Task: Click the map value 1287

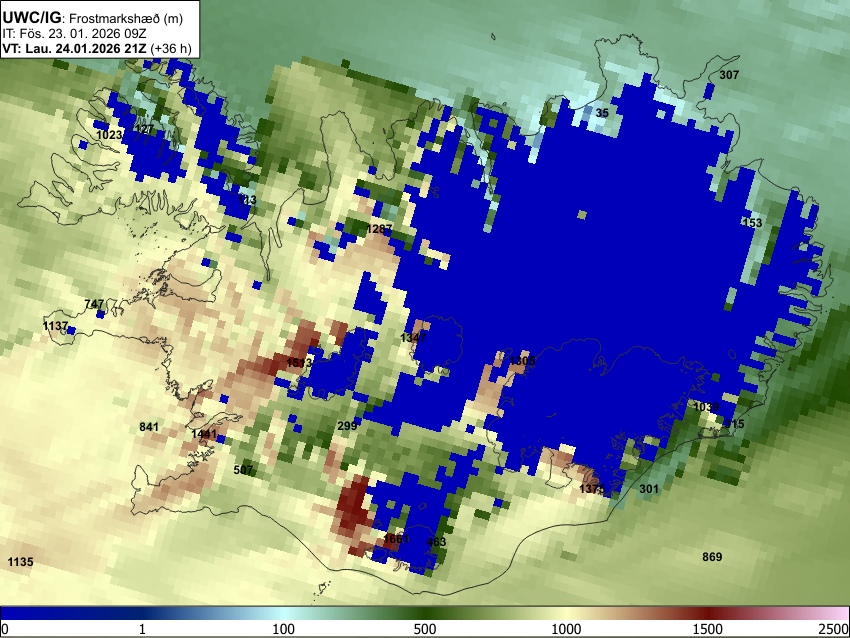Action: click(379, 229)
